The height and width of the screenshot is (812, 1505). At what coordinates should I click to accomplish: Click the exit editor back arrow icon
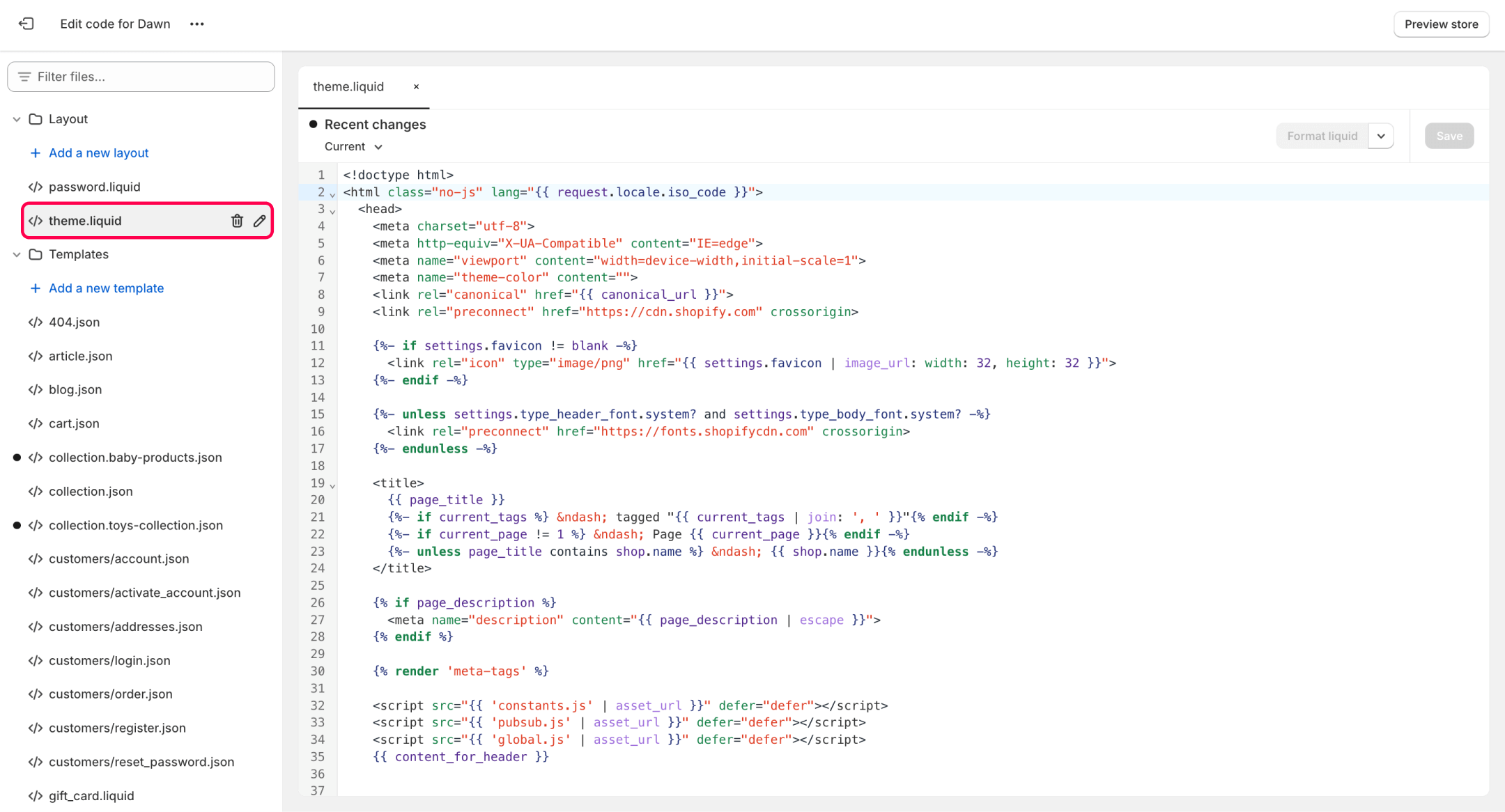coord(26,24)
